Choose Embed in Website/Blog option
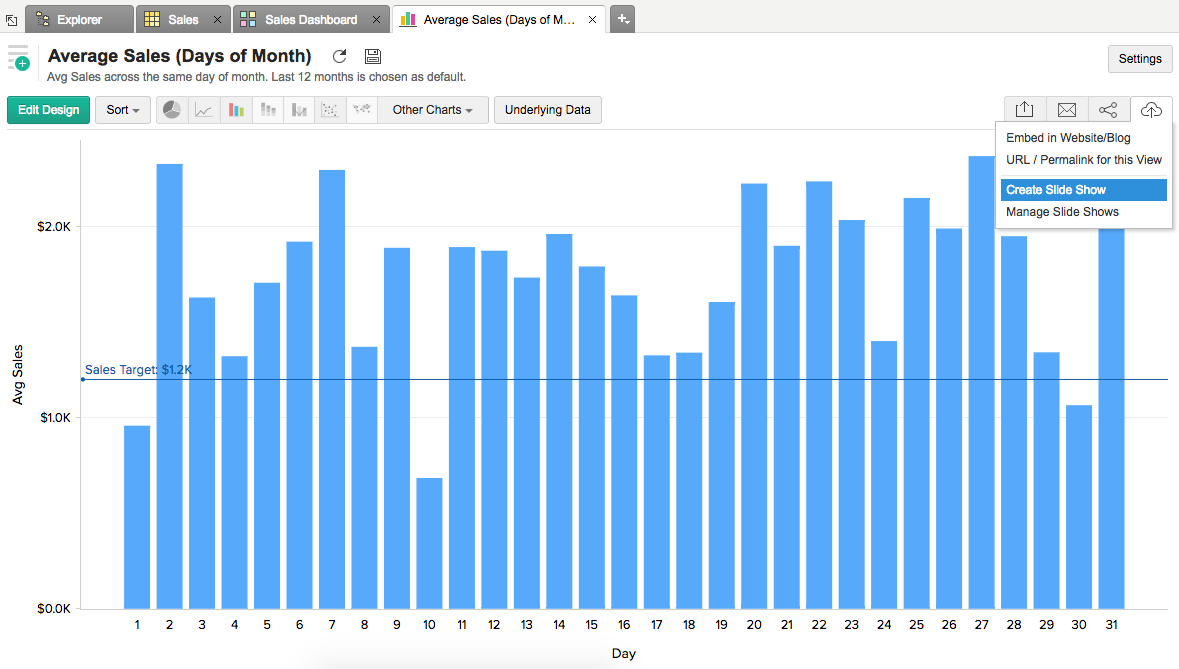The height and width of the screenshot is (669, 1179). (1068, 138)
